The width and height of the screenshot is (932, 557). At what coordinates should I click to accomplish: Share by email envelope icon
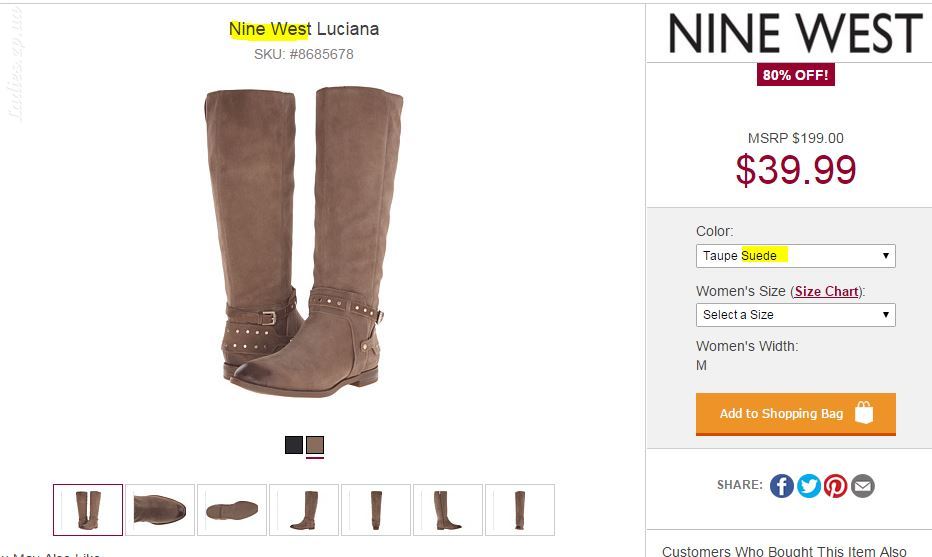point(862,486)
